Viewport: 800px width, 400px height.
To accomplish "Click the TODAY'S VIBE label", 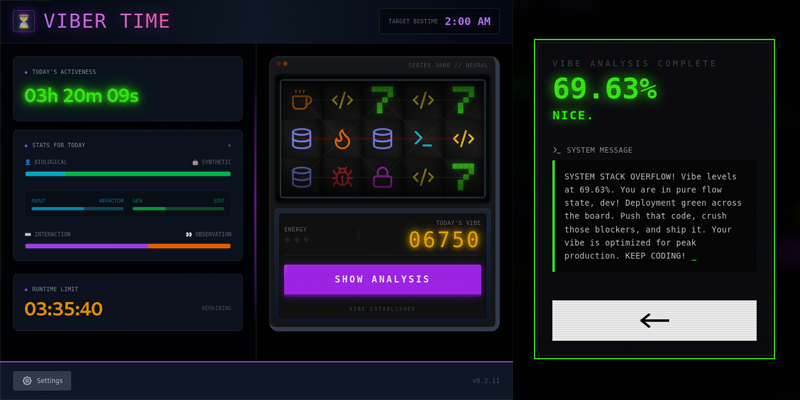I will click(458, 223).
